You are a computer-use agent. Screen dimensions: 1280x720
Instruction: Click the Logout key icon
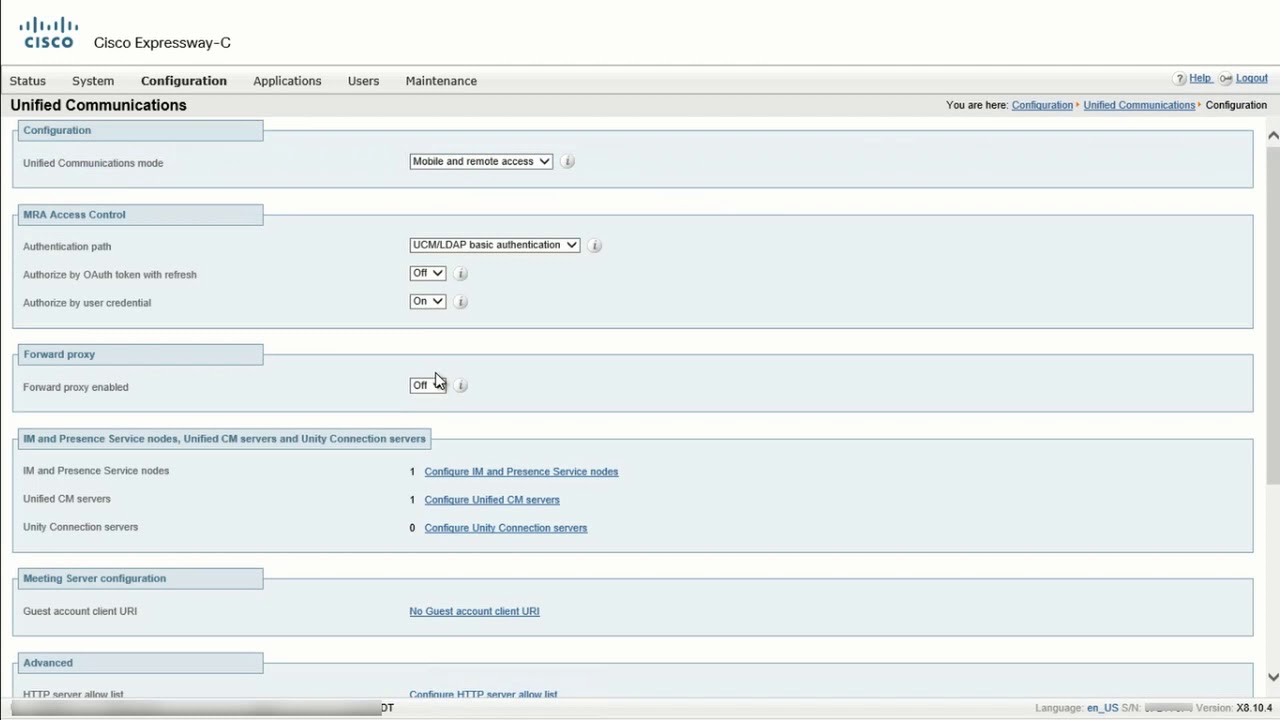point(1226,79)
